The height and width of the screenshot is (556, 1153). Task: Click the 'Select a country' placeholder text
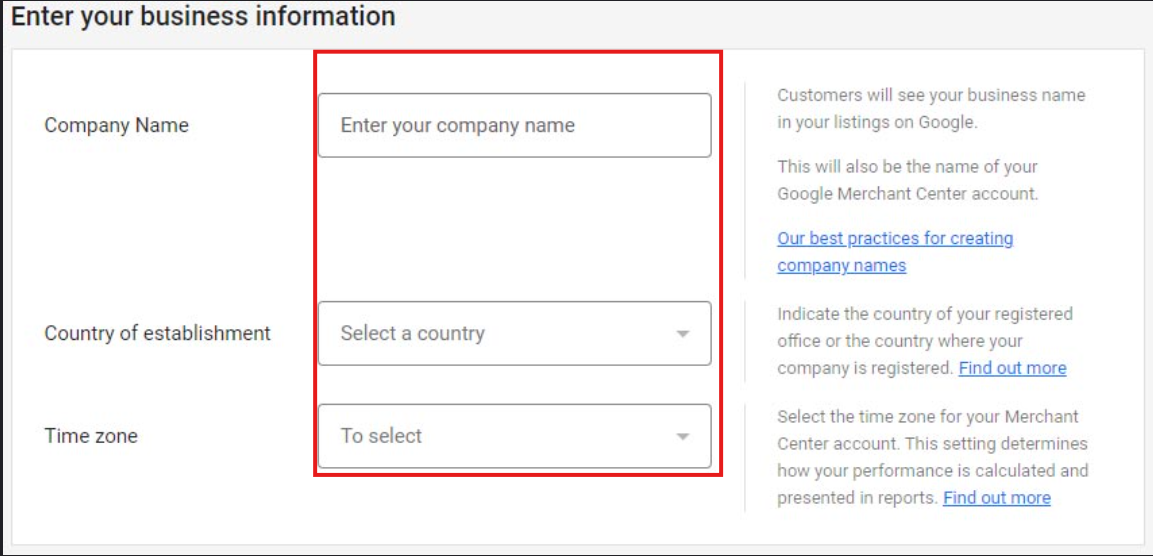[412, 334]
